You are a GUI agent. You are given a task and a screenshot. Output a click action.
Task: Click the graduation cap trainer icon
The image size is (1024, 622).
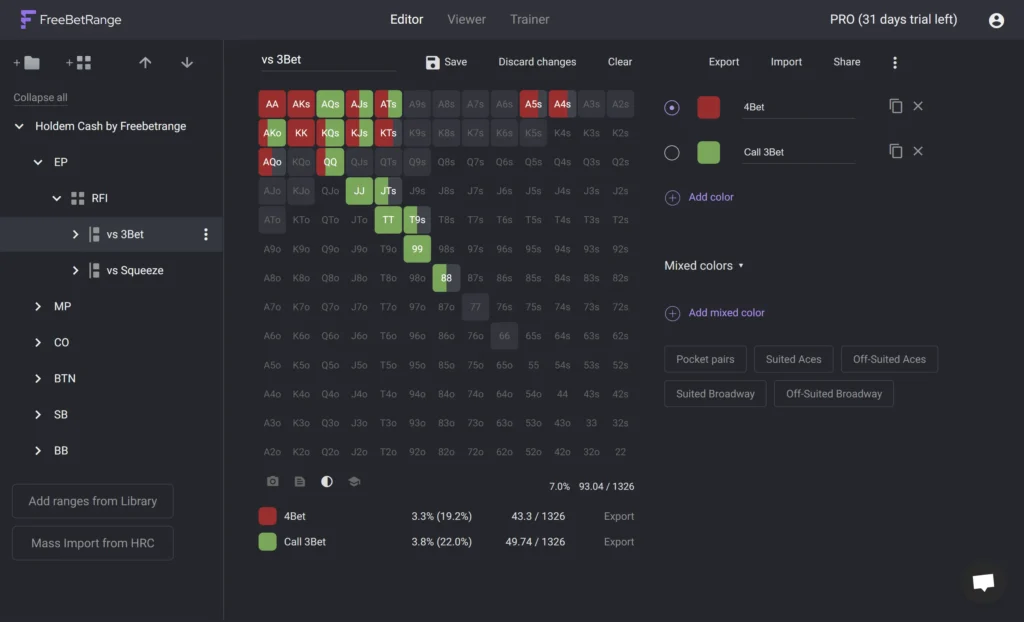[x=354, y=482]
